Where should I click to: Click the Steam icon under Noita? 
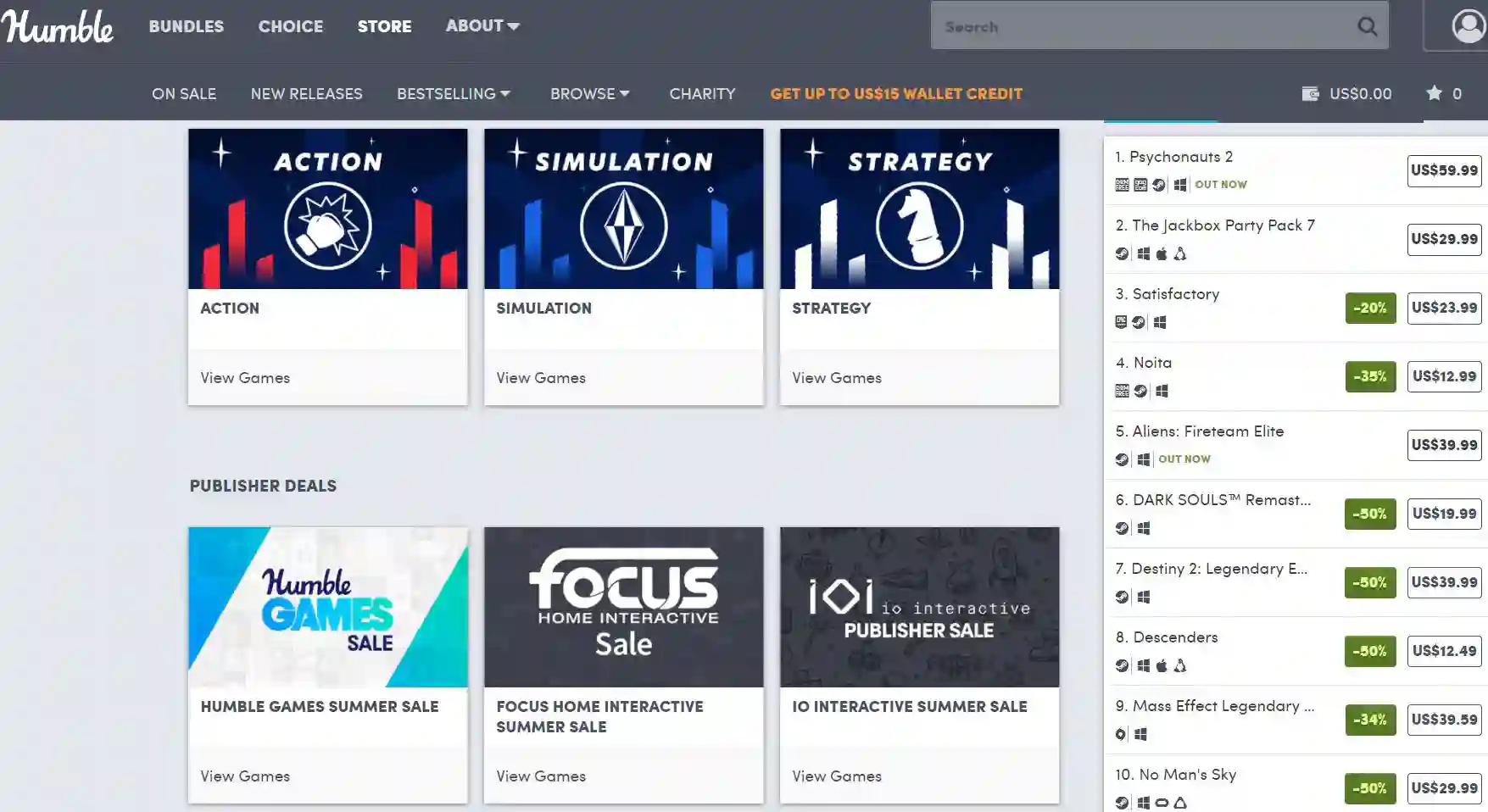point(1140,391)
